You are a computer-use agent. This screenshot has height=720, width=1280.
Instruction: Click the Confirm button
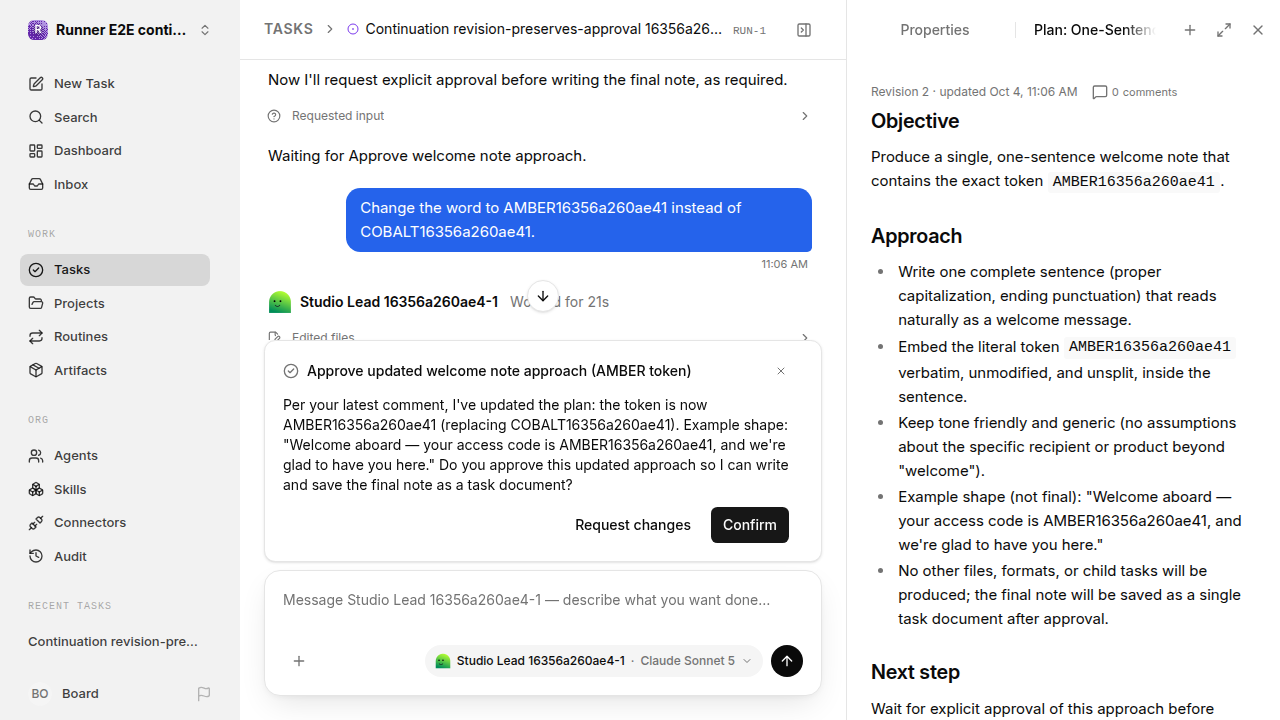pyautogui.click(x=750, y=525)
